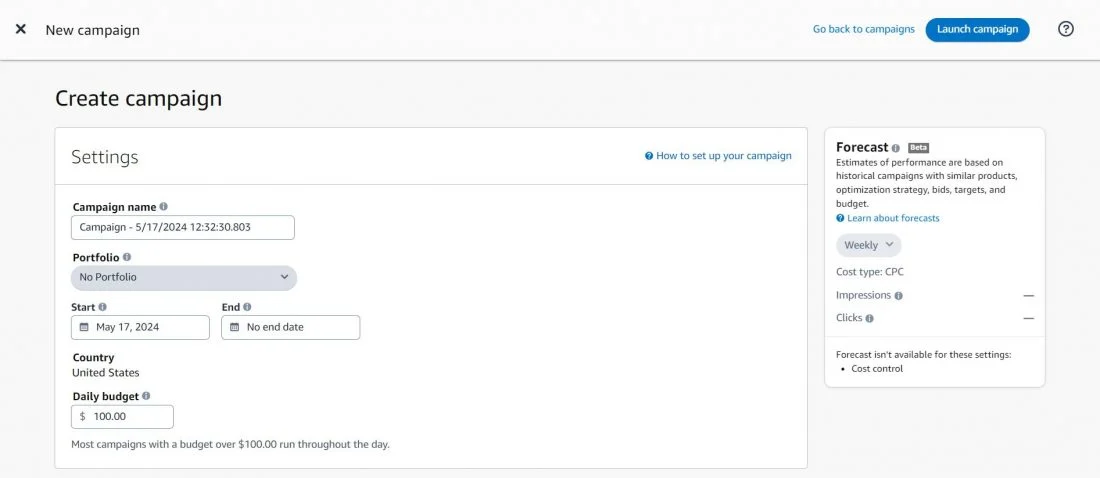The image size is (1100, 478).
Task: Open Start date picker showing May 17, 2024
Action: tap(140, 327)
